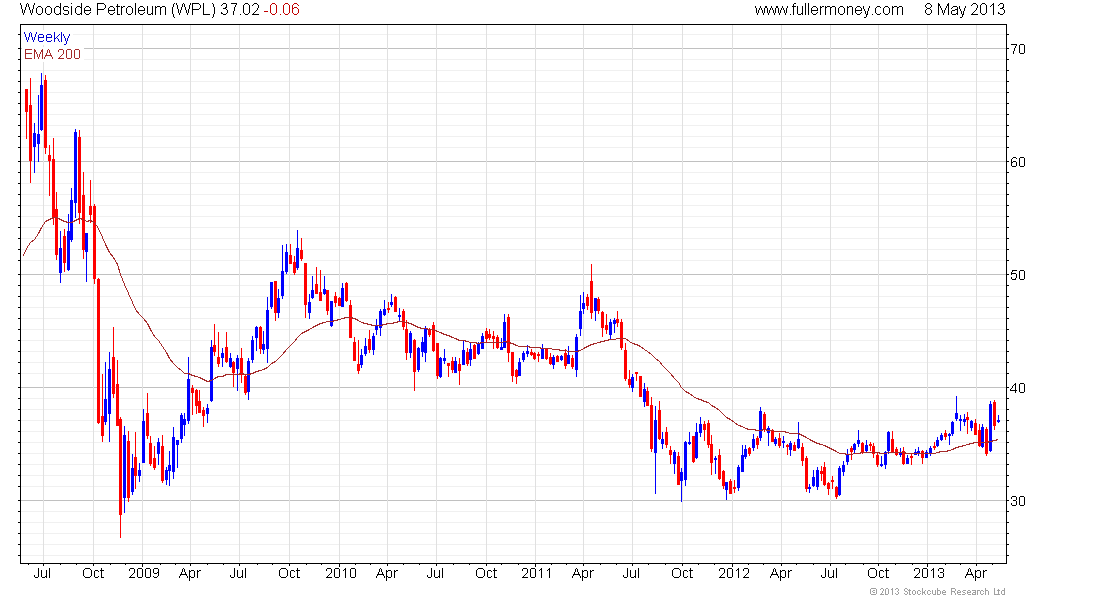Open the www.fullermoney.com text

point(829,10)
